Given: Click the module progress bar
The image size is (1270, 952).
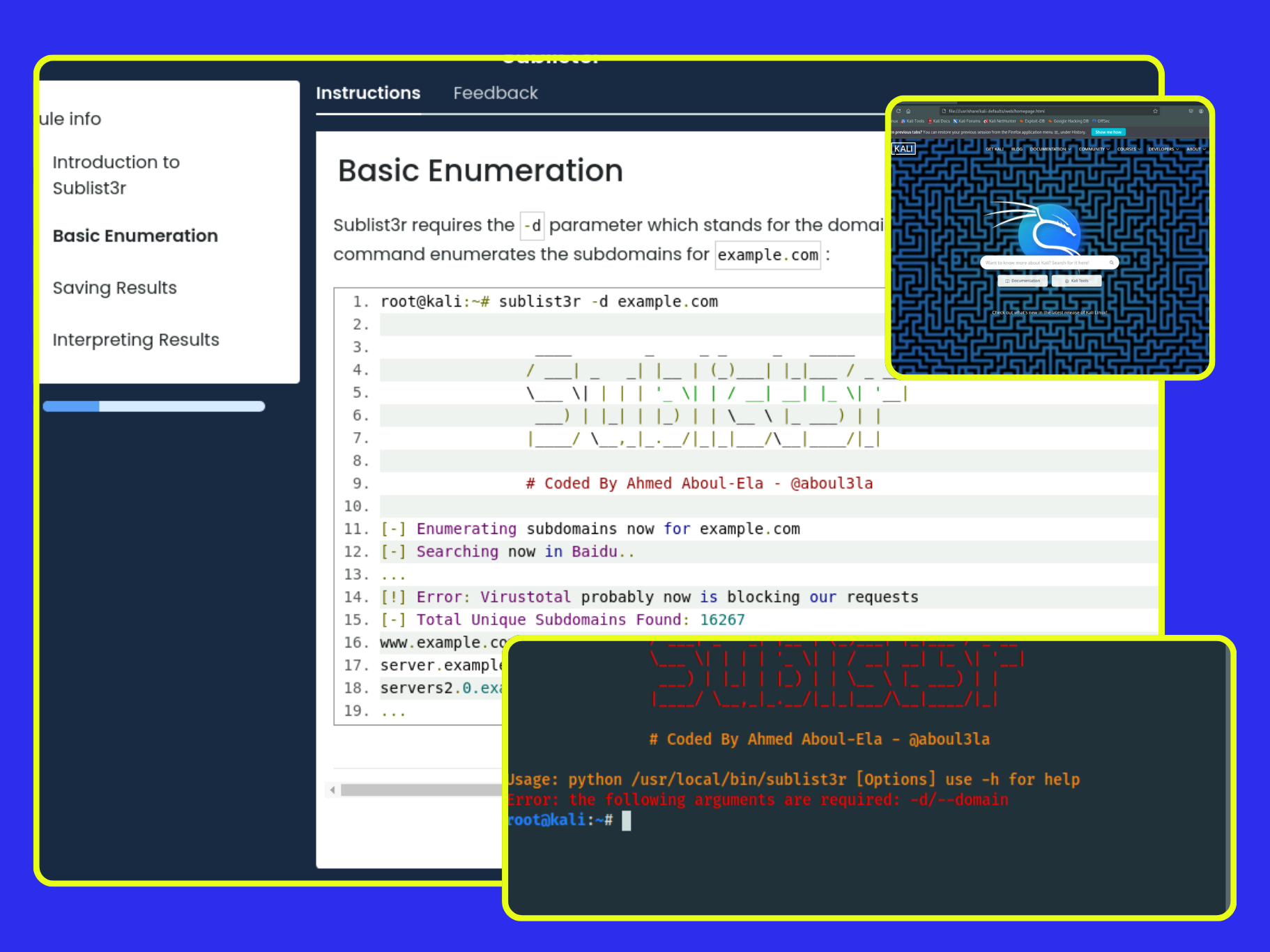Looking at the screenshot, I should [154, 406].
